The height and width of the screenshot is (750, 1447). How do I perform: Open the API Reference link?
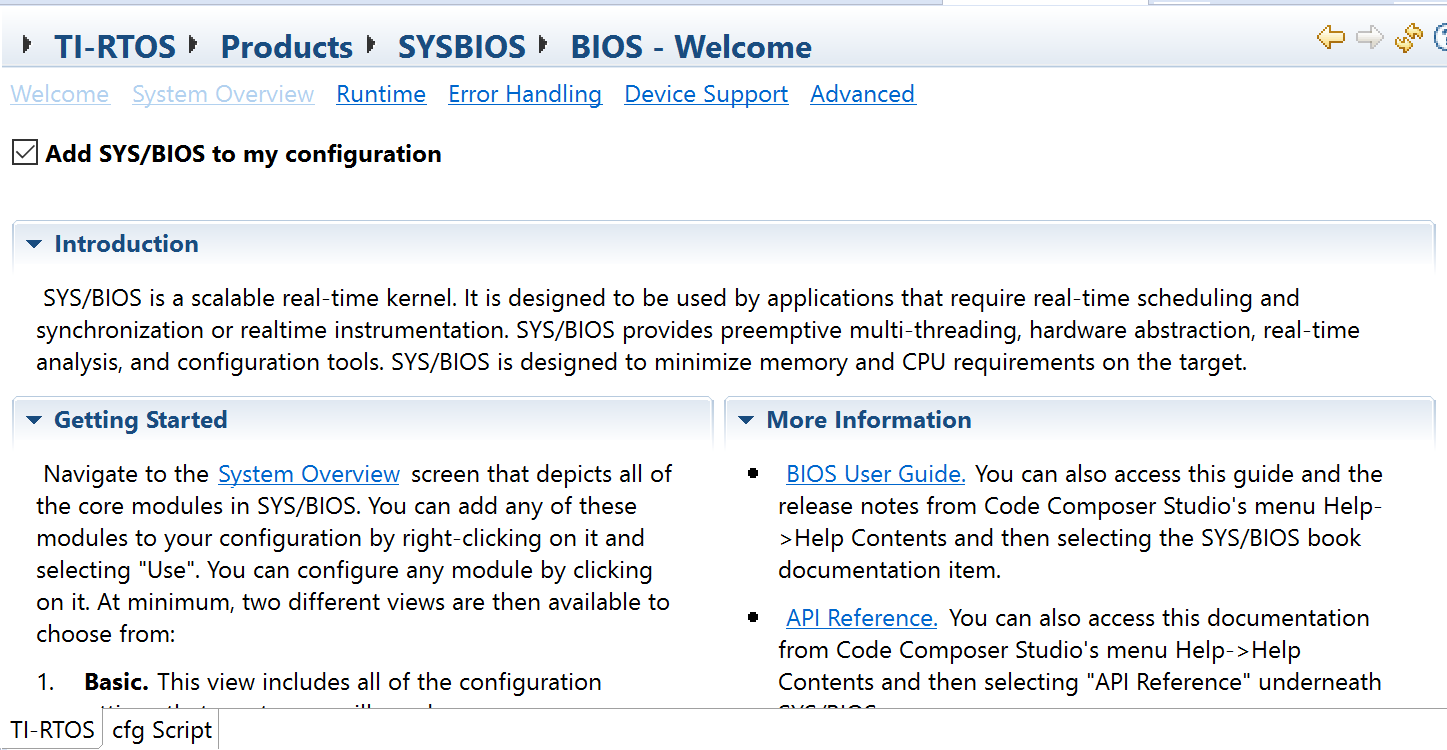pos(862,618)
